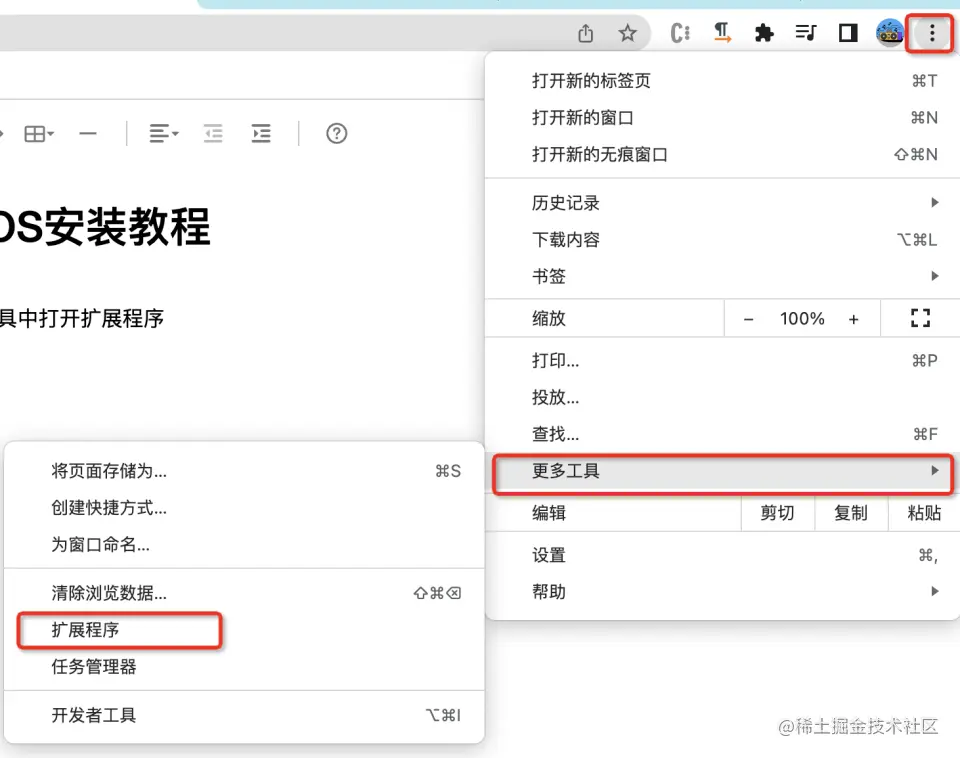Open the Extensions puzzle-piece icon
This screenshot has height=758, width=960.
pyautogui.click(x=764, y=32)
